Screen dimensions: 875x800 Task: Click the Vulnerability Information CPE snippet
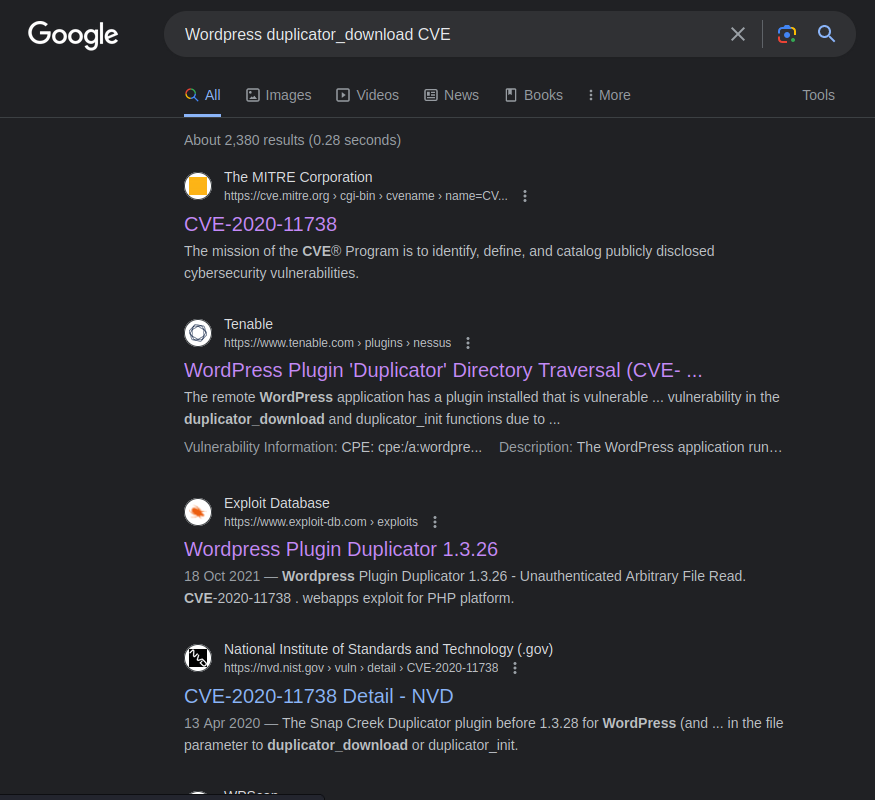pyautogui.click(x=333, y=447)
